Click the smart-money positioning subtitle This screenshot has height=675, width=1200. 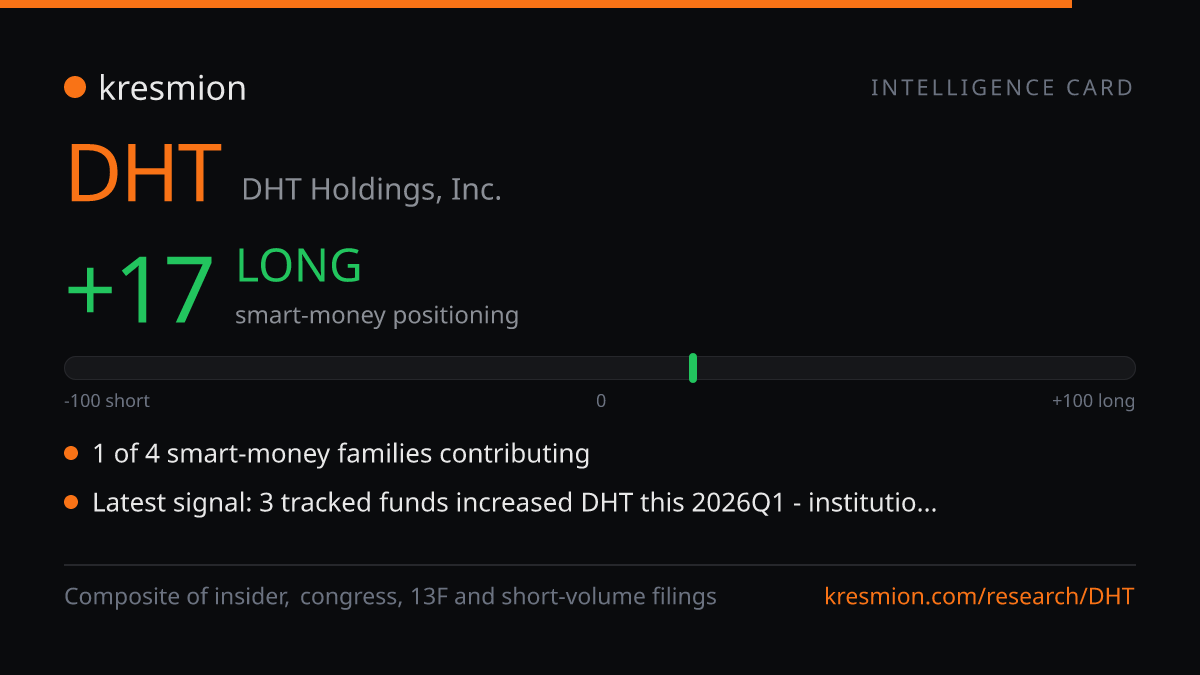point(377,316)
